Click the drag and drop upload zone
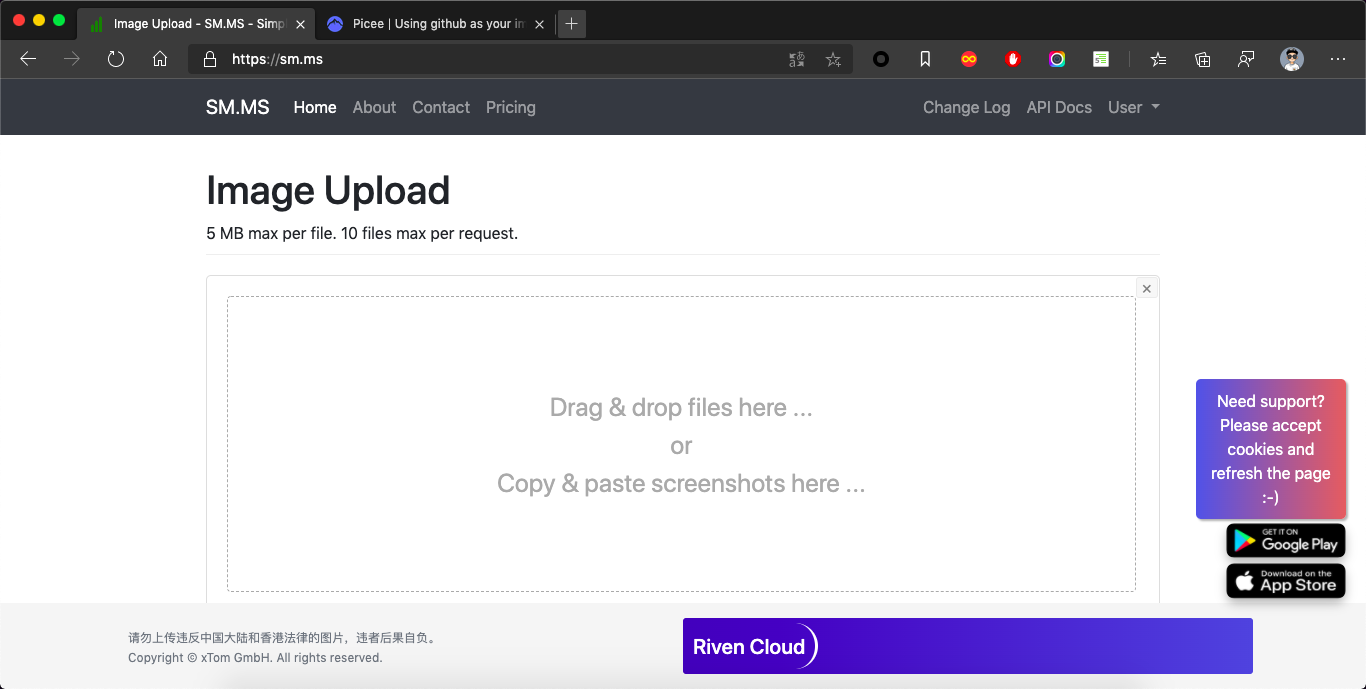1366x689 pixels. [x=681, y=444]
